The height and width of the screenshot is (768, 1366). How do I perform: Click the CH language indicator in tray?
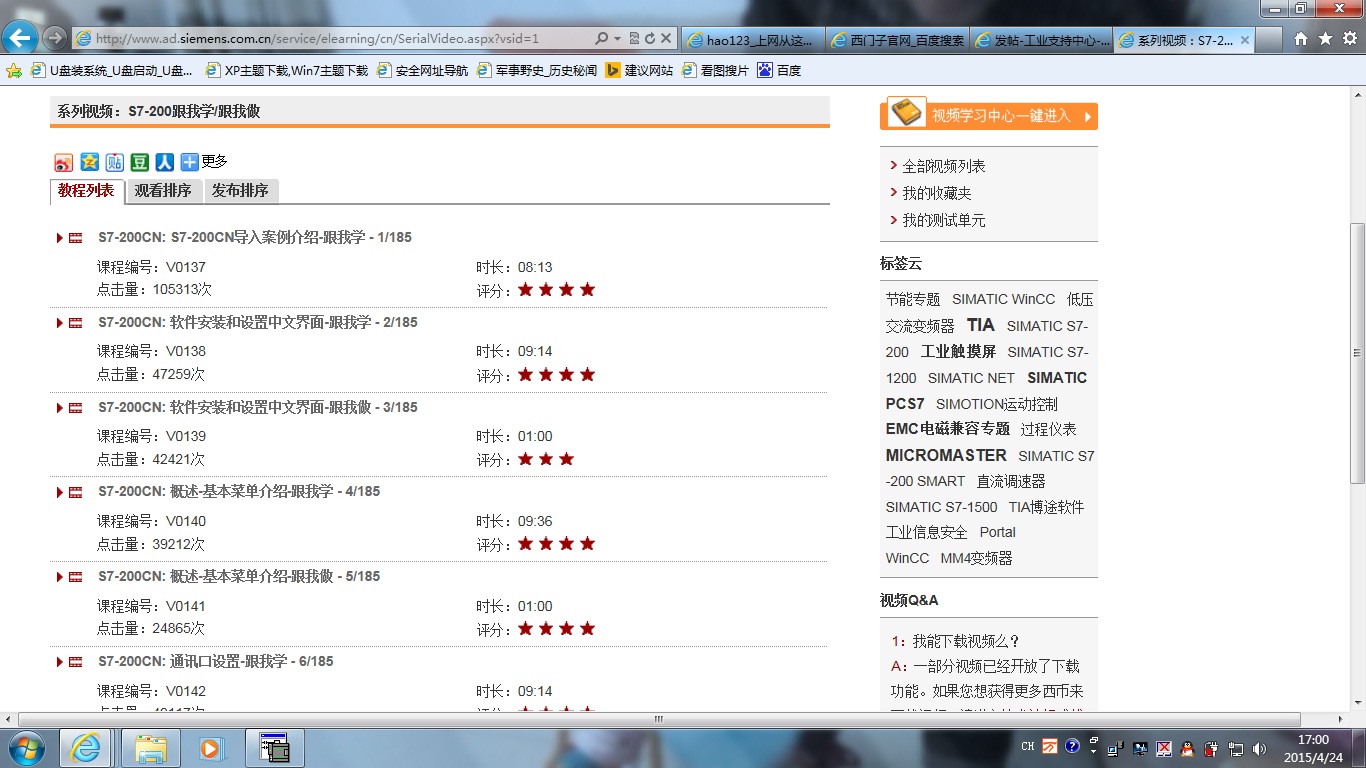1028,747
